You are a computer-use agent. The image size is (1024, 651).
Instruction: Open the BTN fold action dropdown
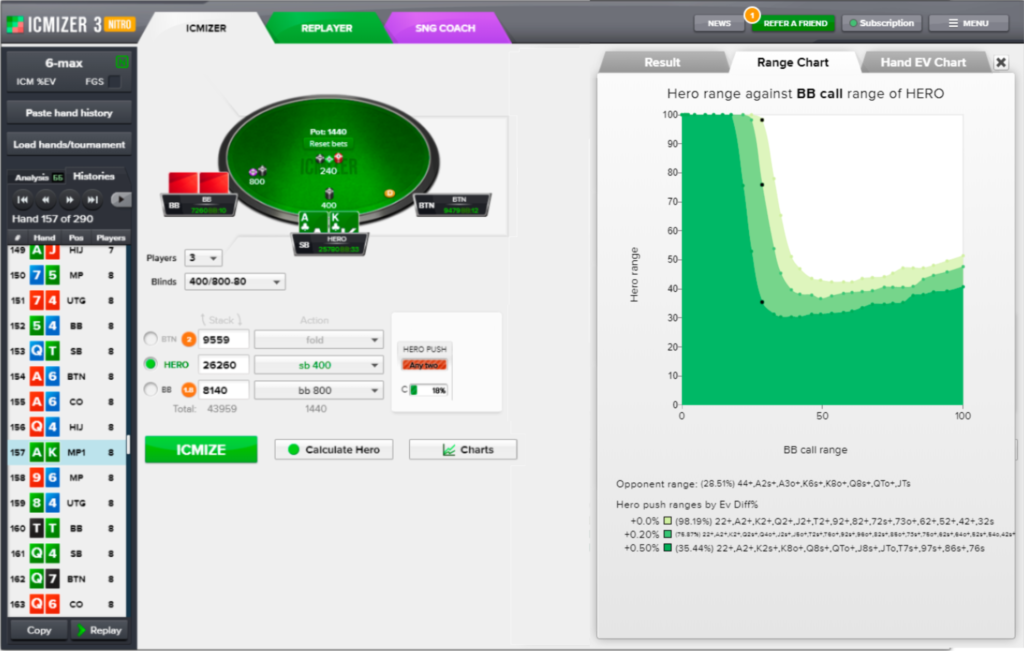click(319, 340)
